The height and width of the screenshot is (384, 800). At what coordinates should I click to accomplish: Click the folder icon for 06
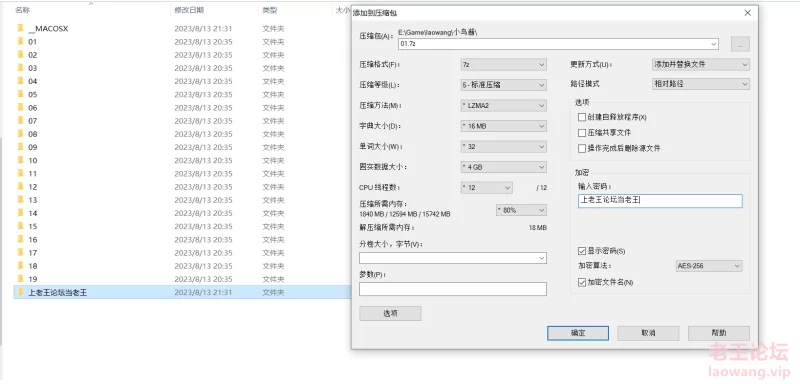tap(20, 108)
